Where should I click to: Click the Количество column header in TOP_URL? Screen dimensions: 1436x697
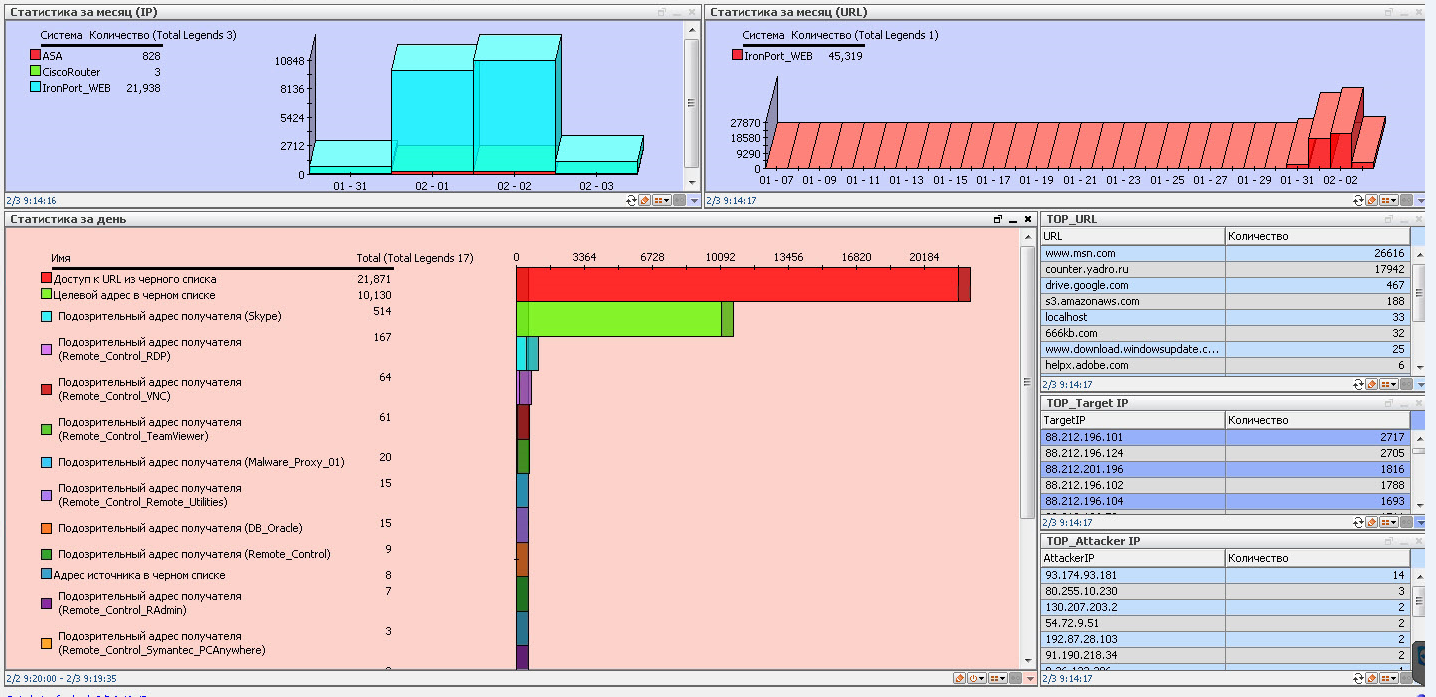click(x=1316, y=236)
